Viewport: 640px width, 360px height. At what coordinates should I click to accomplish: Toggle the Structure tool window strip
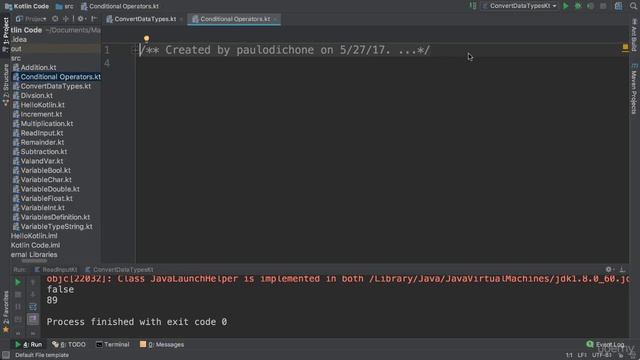click(x=5, y=85)
